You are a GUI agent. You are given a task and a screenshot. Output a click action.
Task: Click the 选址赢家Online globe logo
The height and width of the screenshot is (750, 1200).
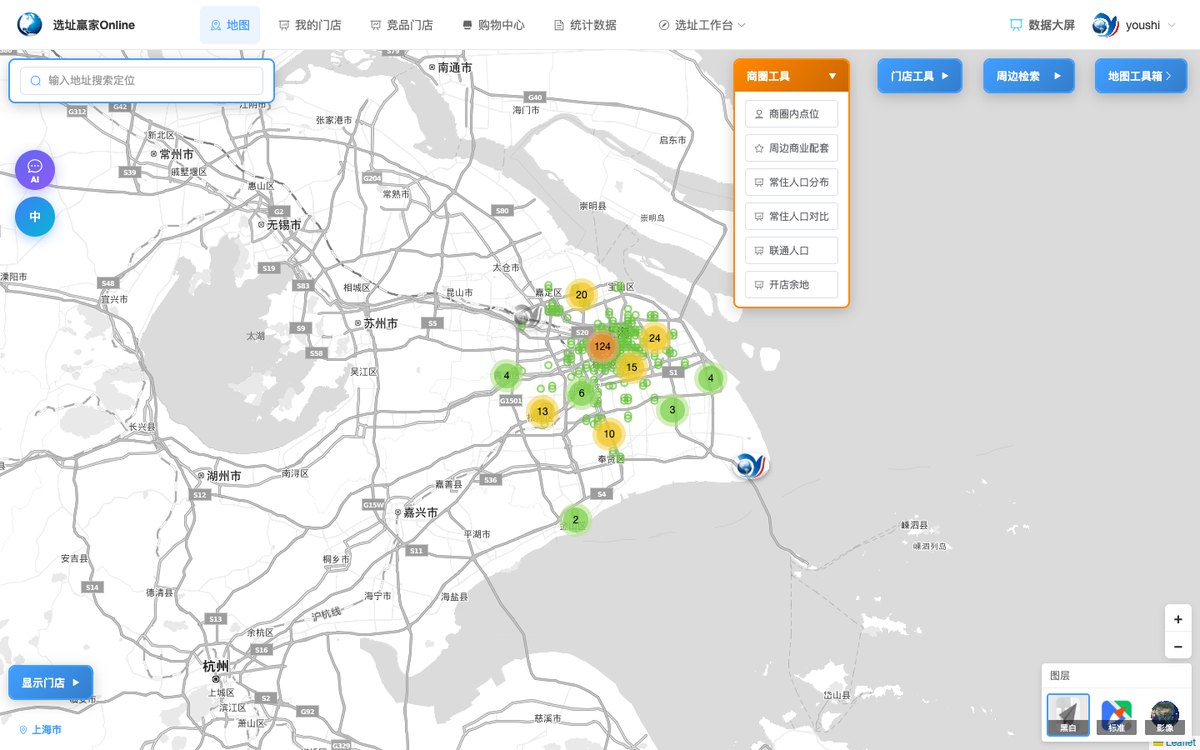coord(30,25)
